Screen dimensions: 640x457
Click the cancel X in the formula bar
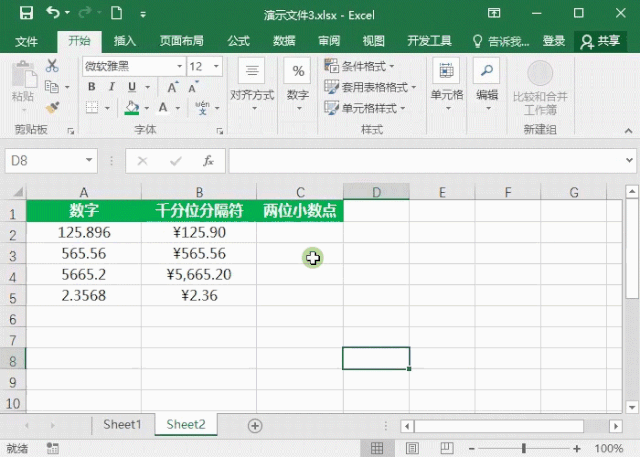142,161
